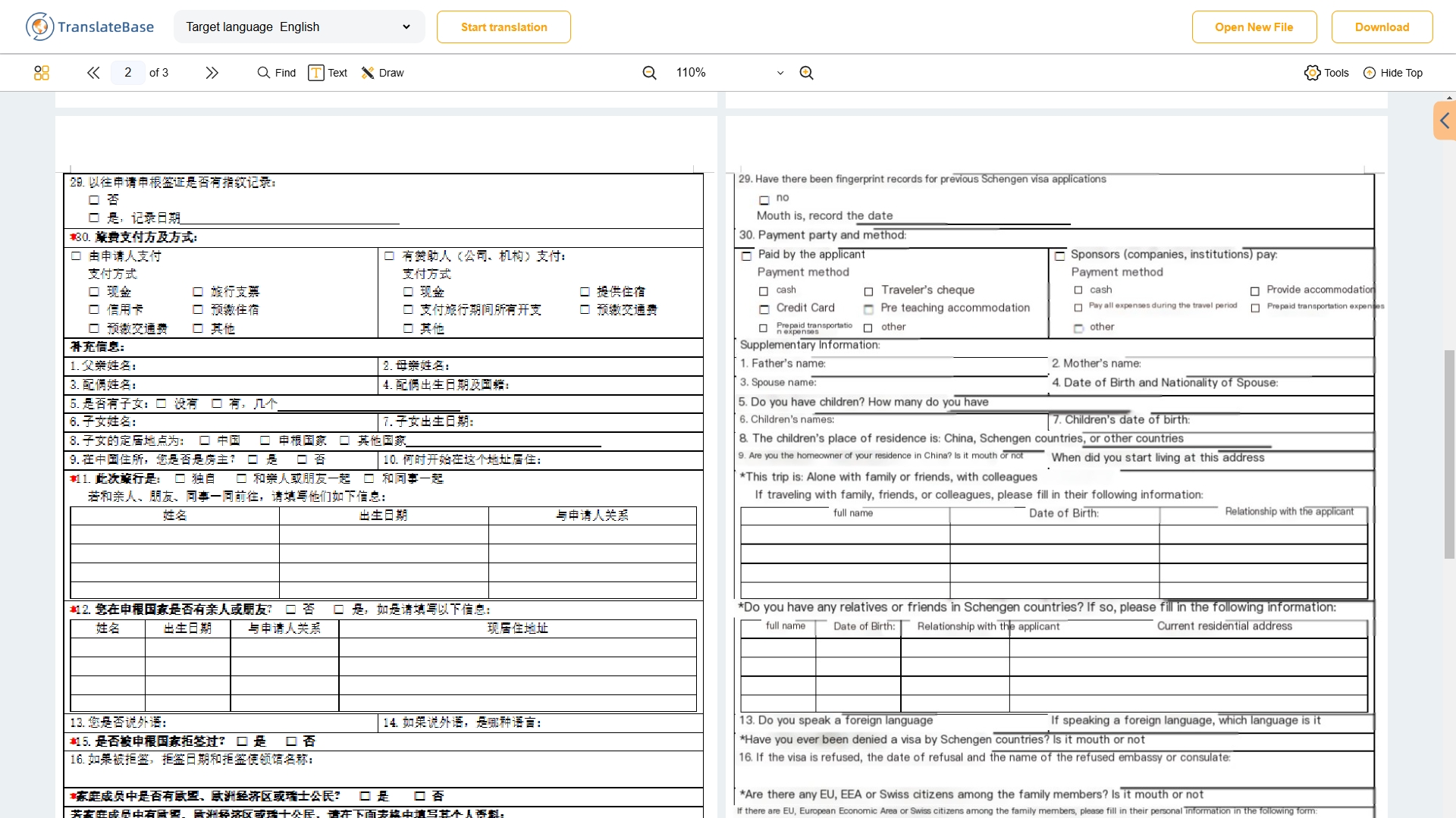1456x818 pixels.
Task: Click "2. Mother's name:" text
Action: coord(1097,364)
